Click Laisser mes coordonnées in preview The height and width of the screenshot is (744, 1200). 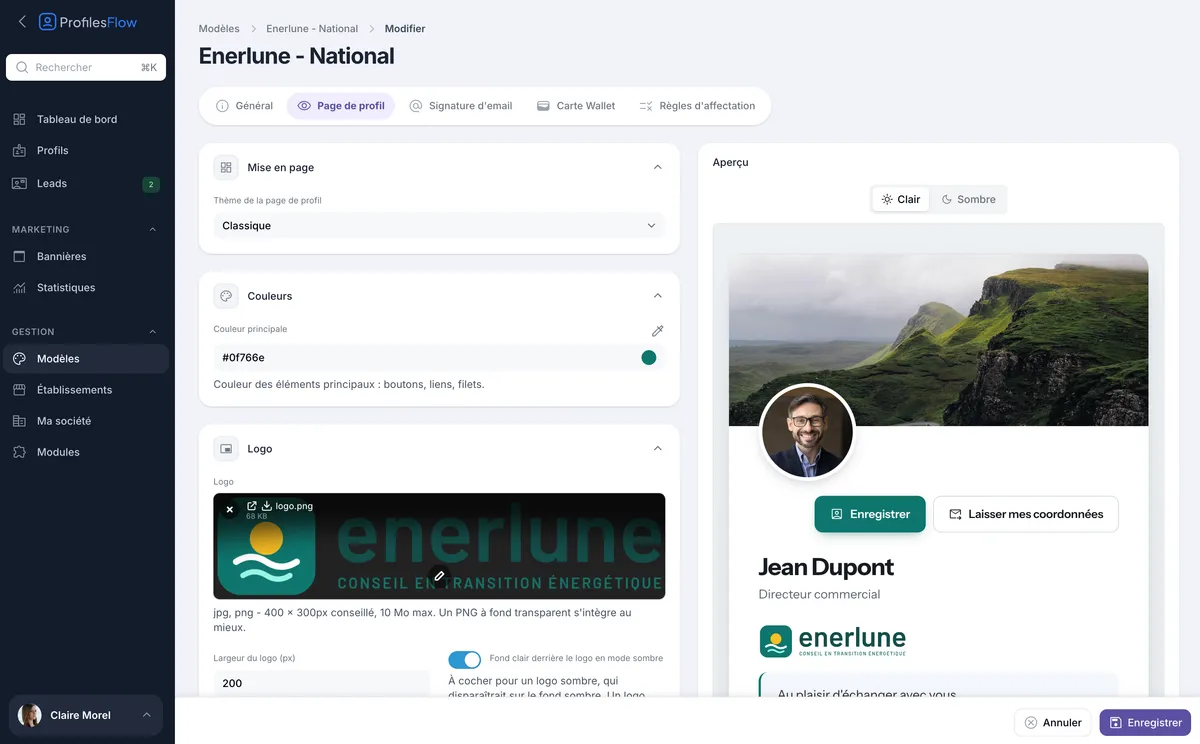pyautogui.click(x=1026, y=514)
